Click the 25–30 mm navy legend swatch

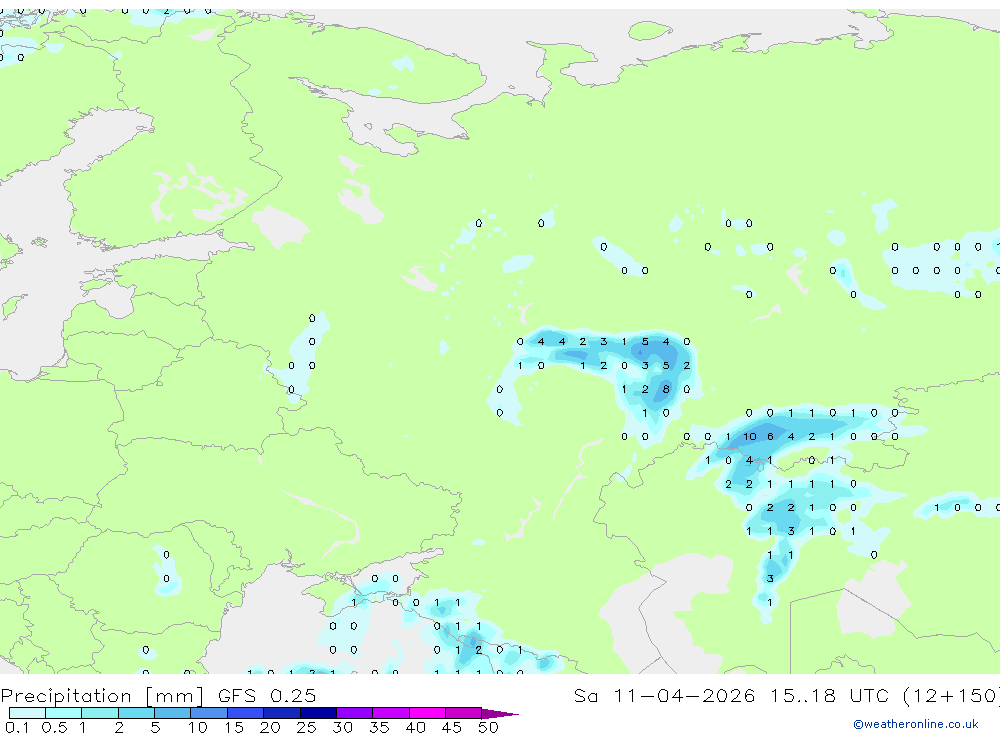(x=318, y=713)
